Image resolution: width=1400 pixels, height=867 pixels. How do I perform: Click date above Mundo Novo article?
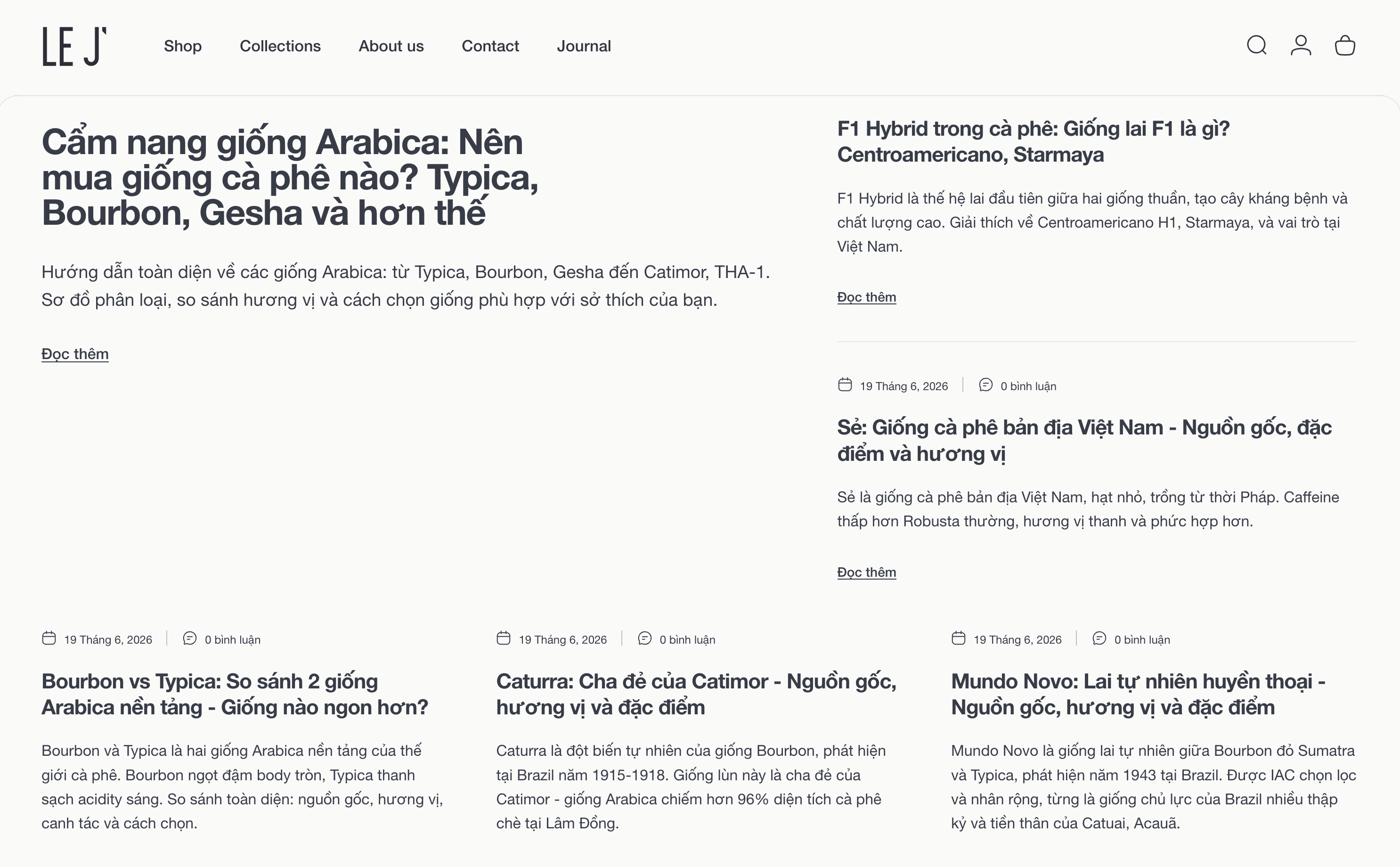pos(1017,640)
